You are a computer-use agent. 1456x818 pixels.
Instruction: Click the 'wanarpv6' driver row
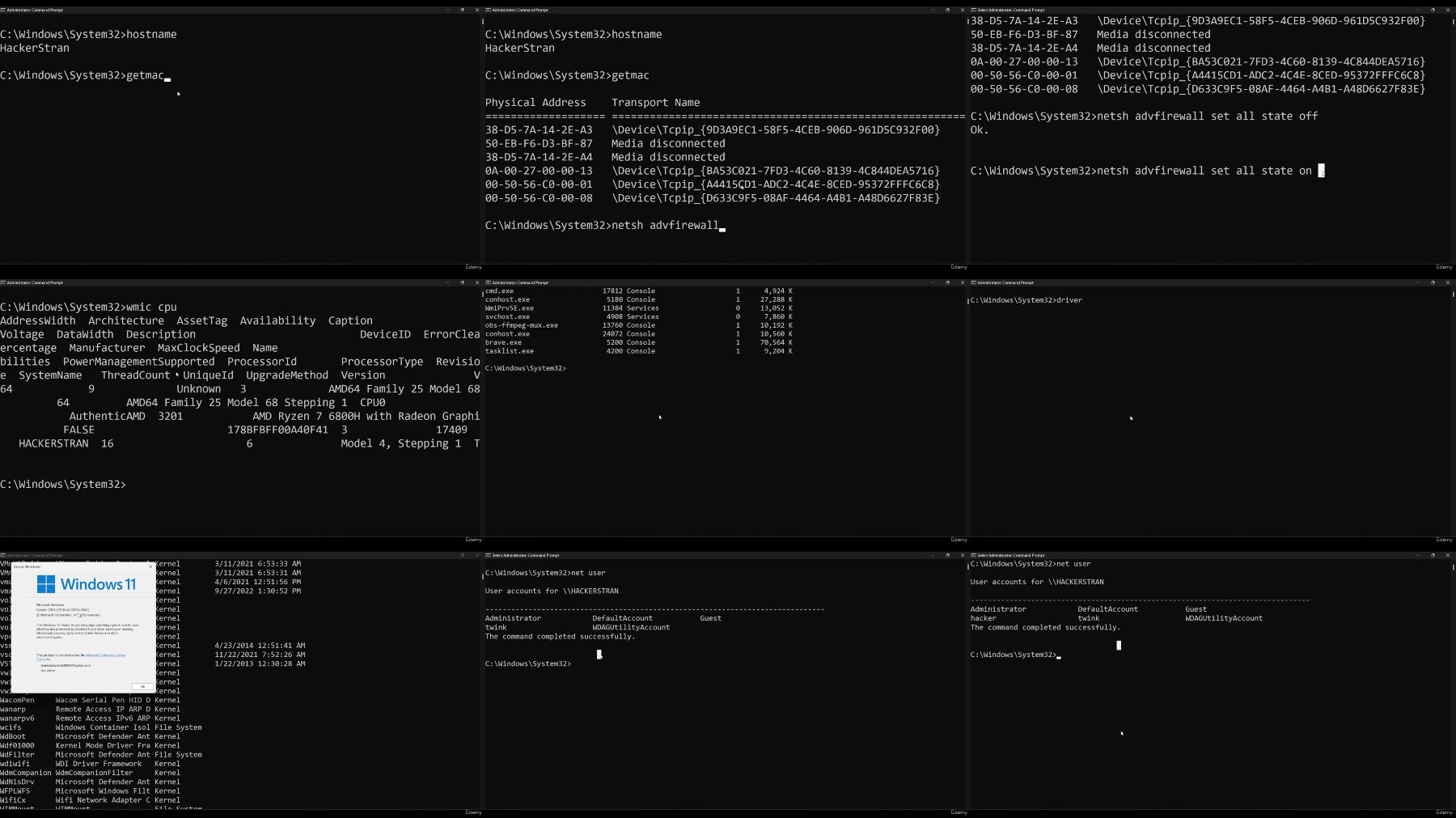(90, 718)
